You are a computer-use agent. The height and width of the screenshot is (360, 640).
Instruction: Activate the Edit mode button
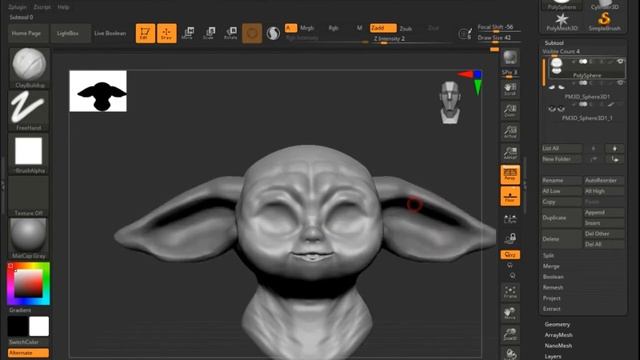[145, 33]
